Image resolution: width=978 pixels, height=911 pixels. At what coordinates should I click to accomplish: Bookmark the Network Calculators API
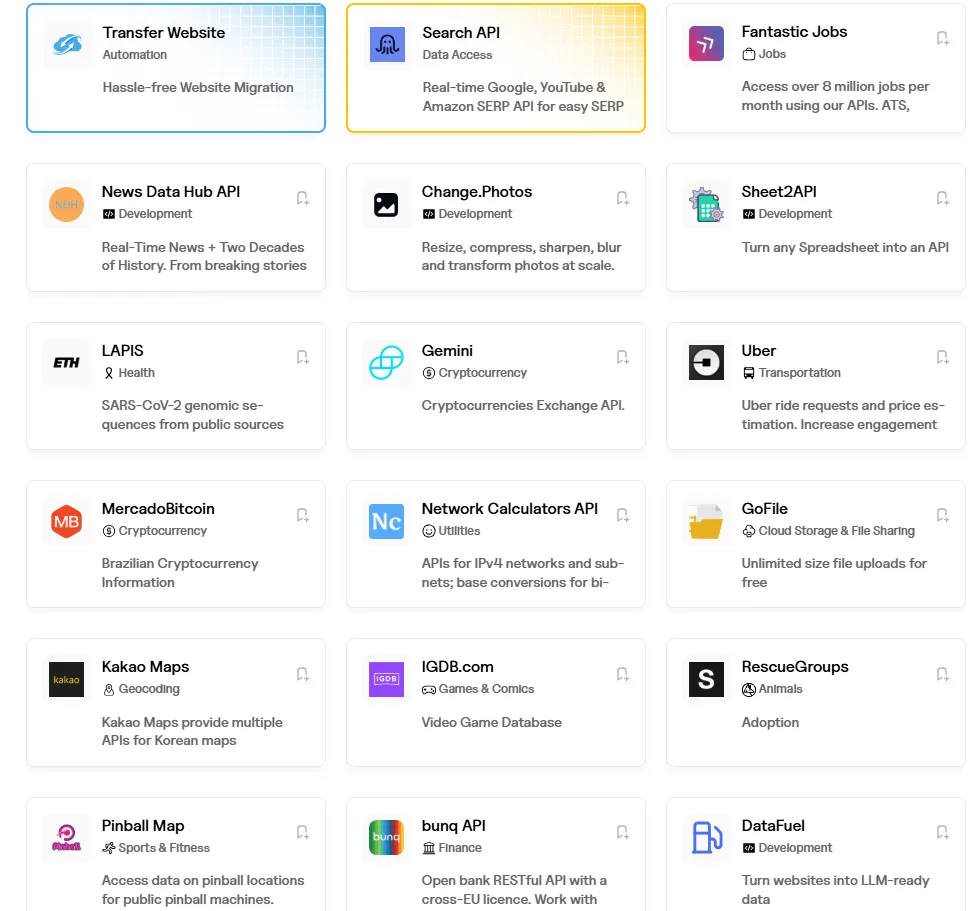(622, 515)
